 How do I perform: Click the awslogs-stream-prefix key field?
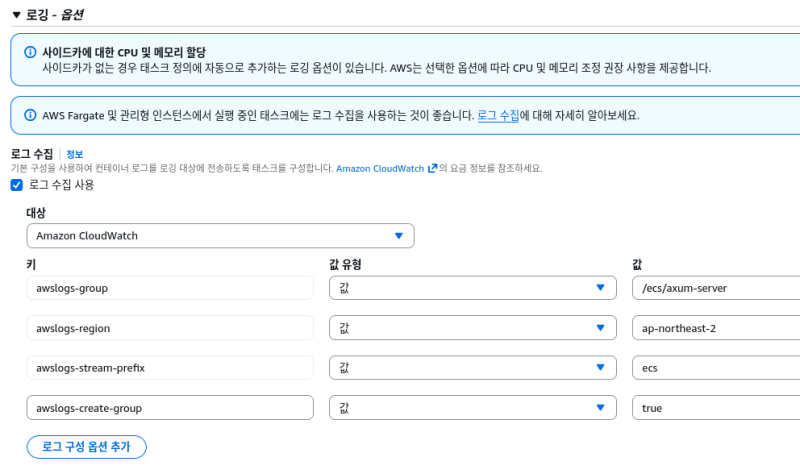pyautogui.click(x=170, y=368)
